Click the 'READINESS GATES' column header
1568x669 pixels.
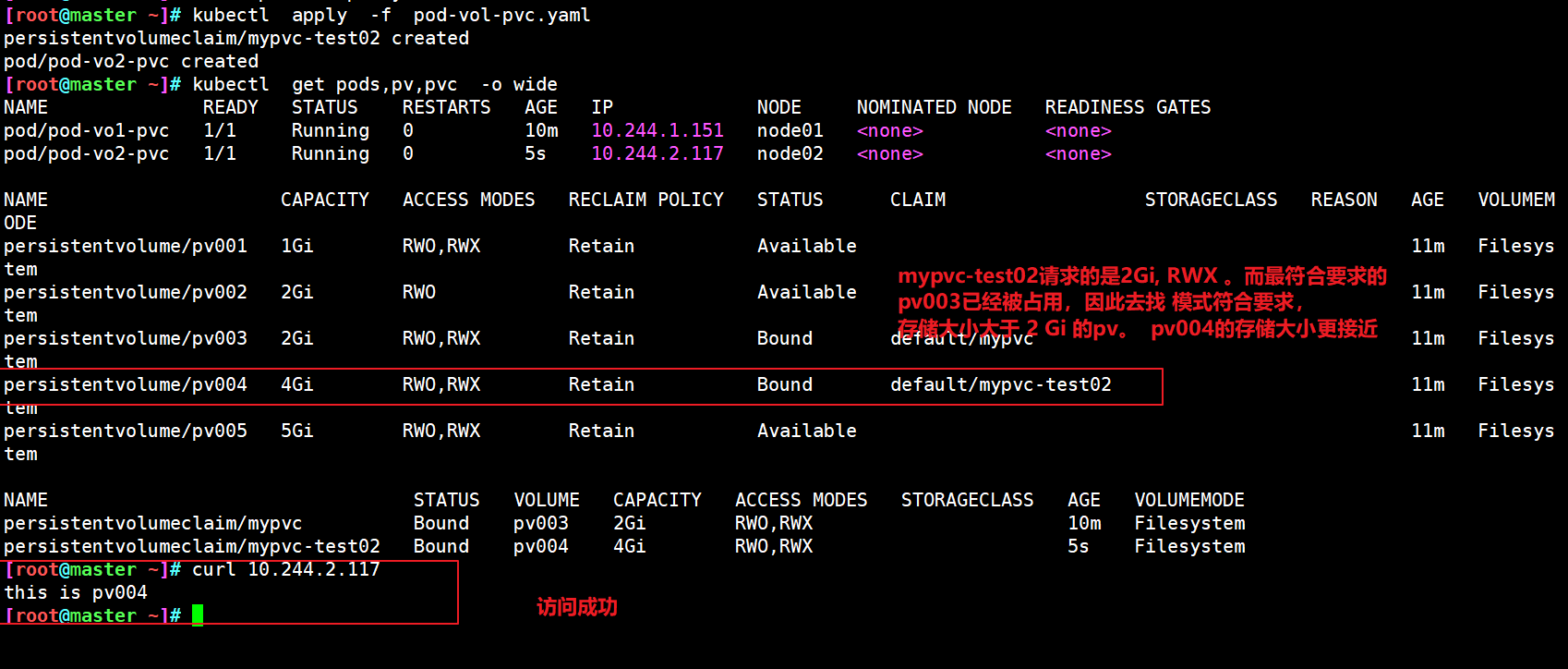tap(1128, 107)
